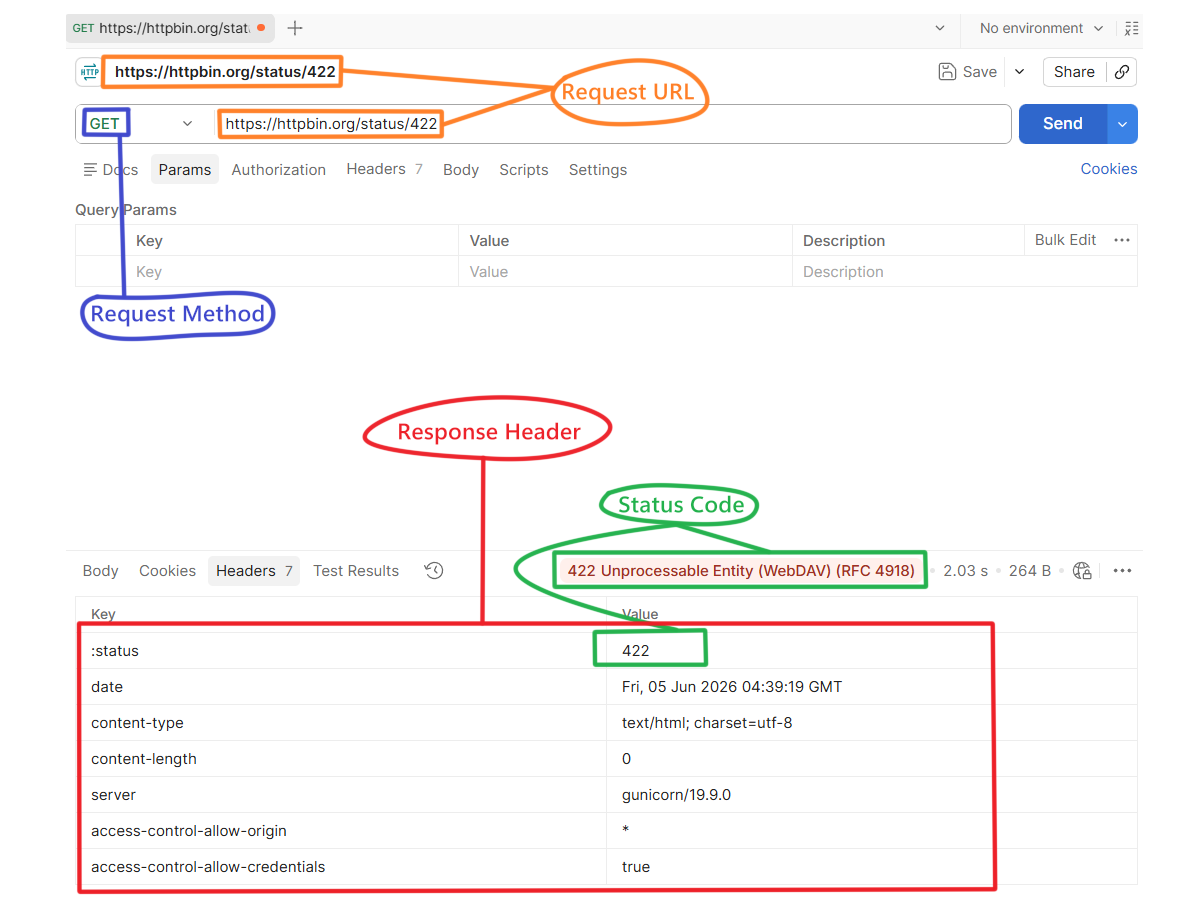Click the Save text button

coord(980,72)
